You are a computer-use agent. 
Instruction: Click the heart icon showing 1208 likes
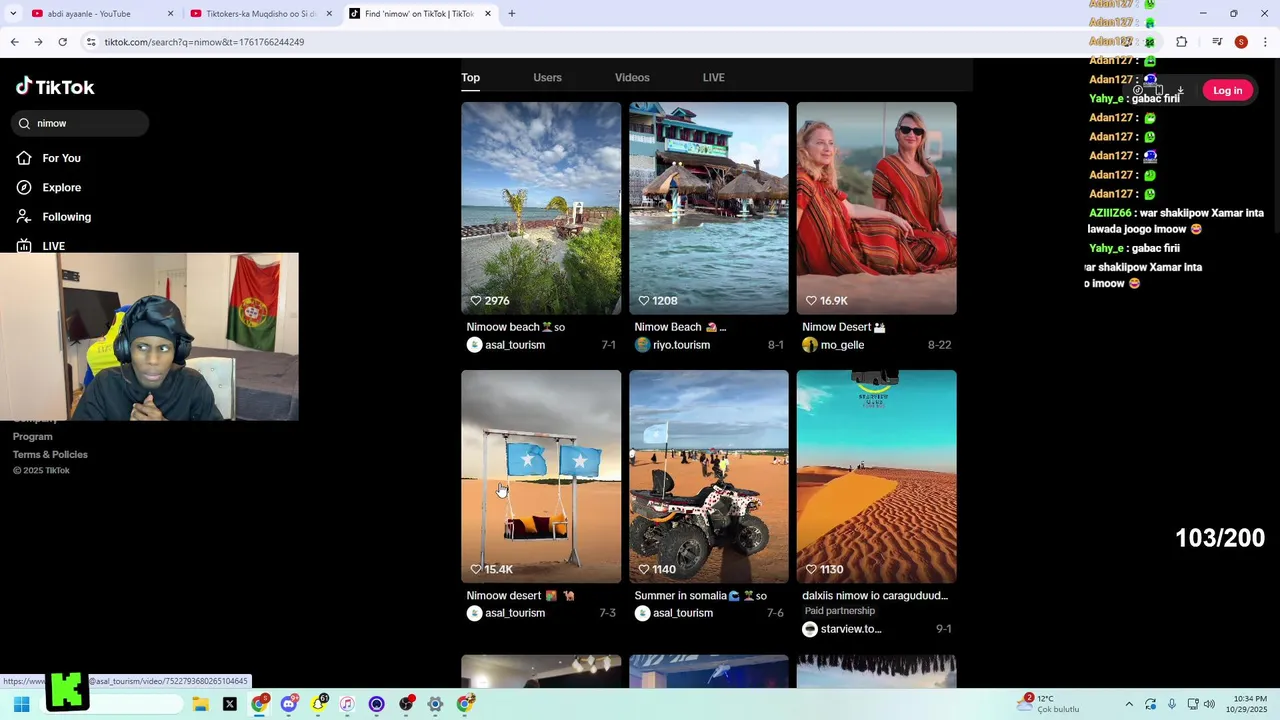(644, 300)
